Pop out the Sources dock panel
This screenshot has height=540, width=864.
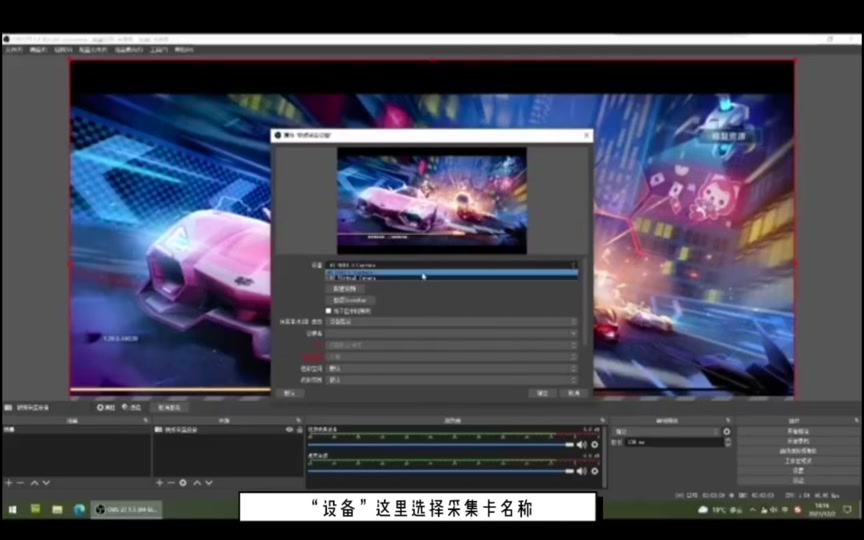pos(299,420)
